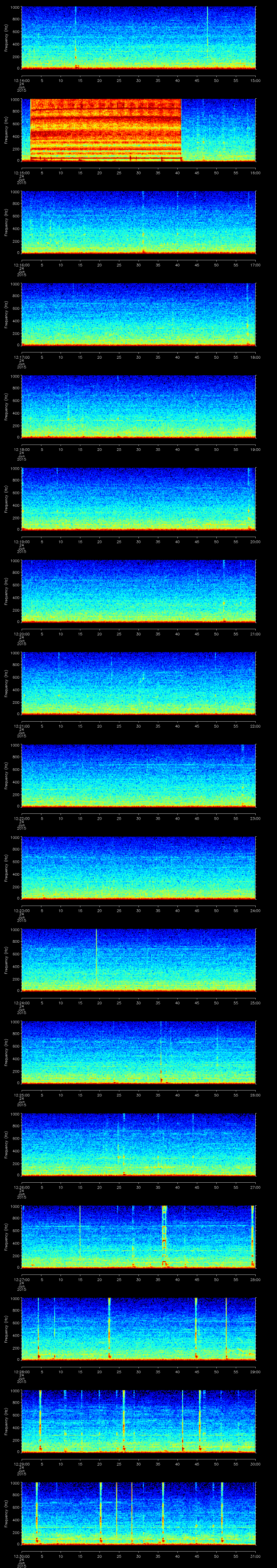Select the 25:00 end time label
The image size is (277, 1568).
tap(256, 1003)
